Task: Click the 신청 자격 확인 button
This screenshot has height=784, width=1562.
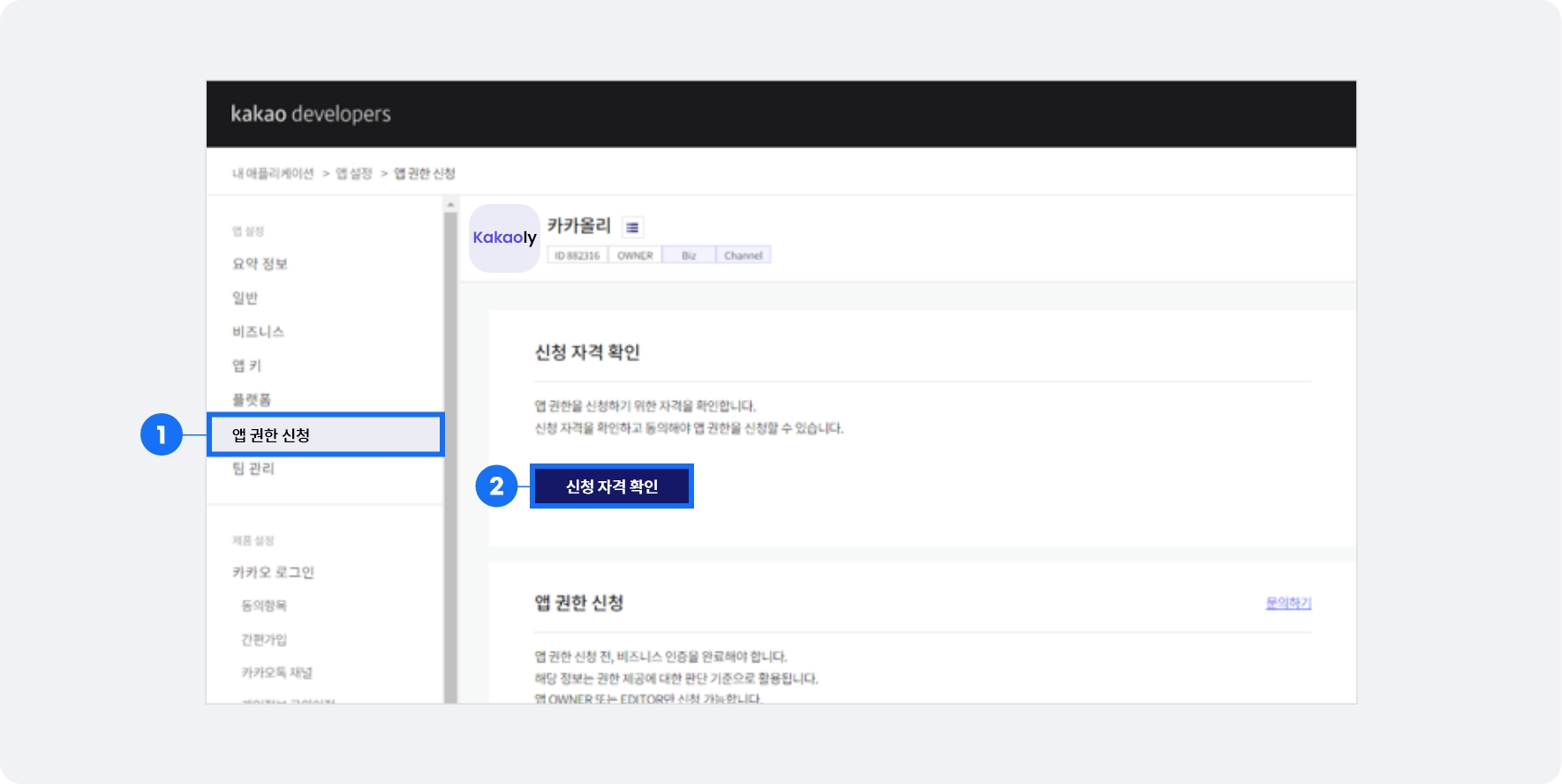Action: pos(612,486)
